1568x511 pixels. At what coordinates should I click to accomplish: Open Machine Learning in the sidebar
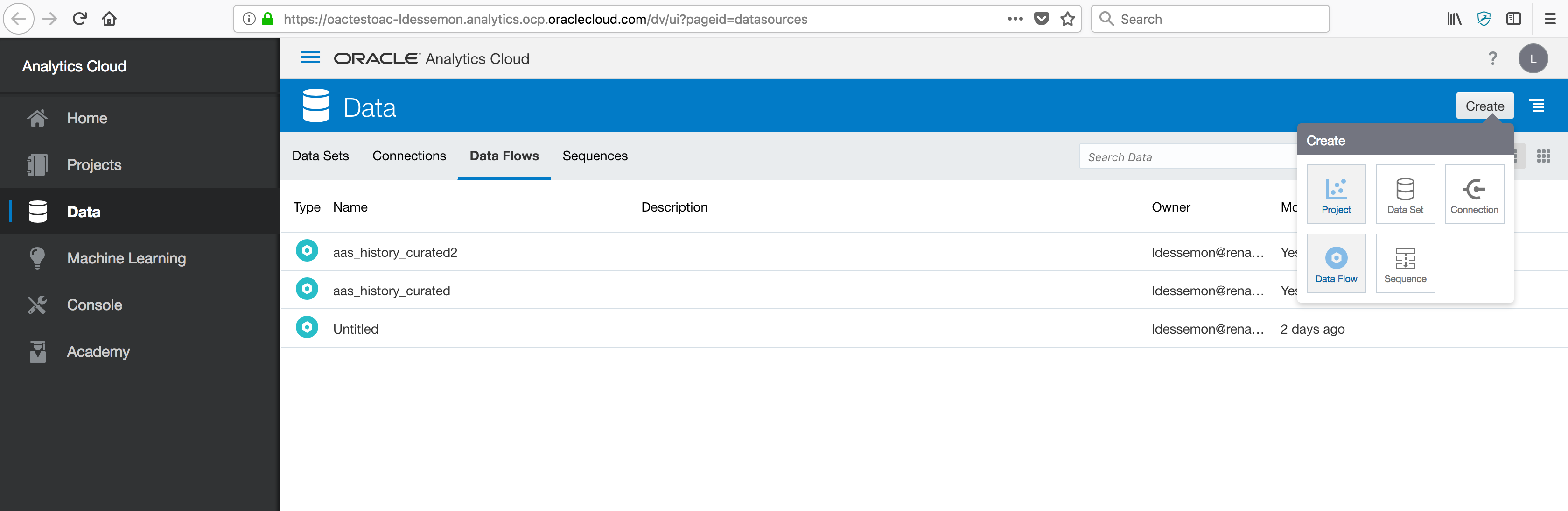140,258
